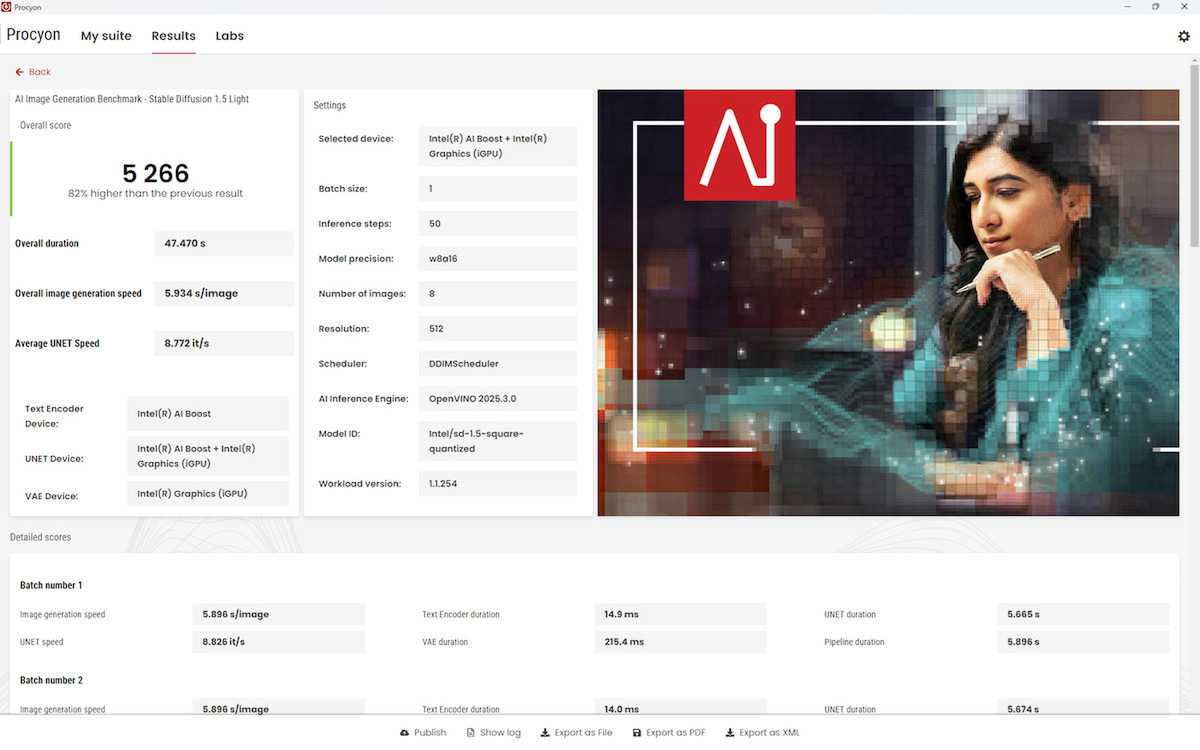The height and width of the screenshot is (750, 1200).
Task: Go back using the Back link
Action: [x=40, y=72]
